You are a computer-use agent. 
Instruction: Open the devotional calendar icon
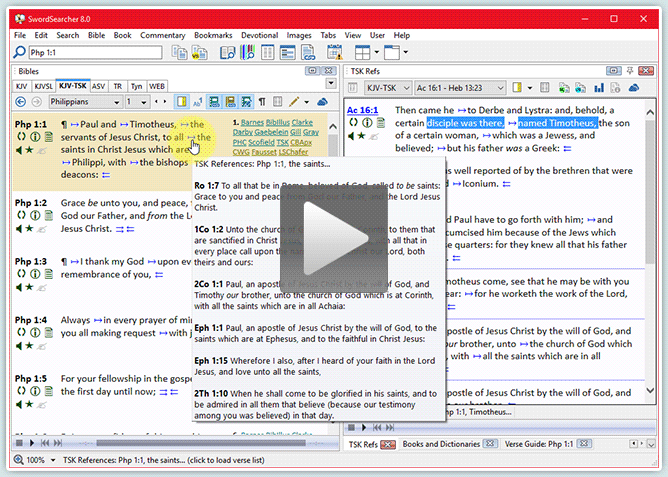(x=335, y=52)
